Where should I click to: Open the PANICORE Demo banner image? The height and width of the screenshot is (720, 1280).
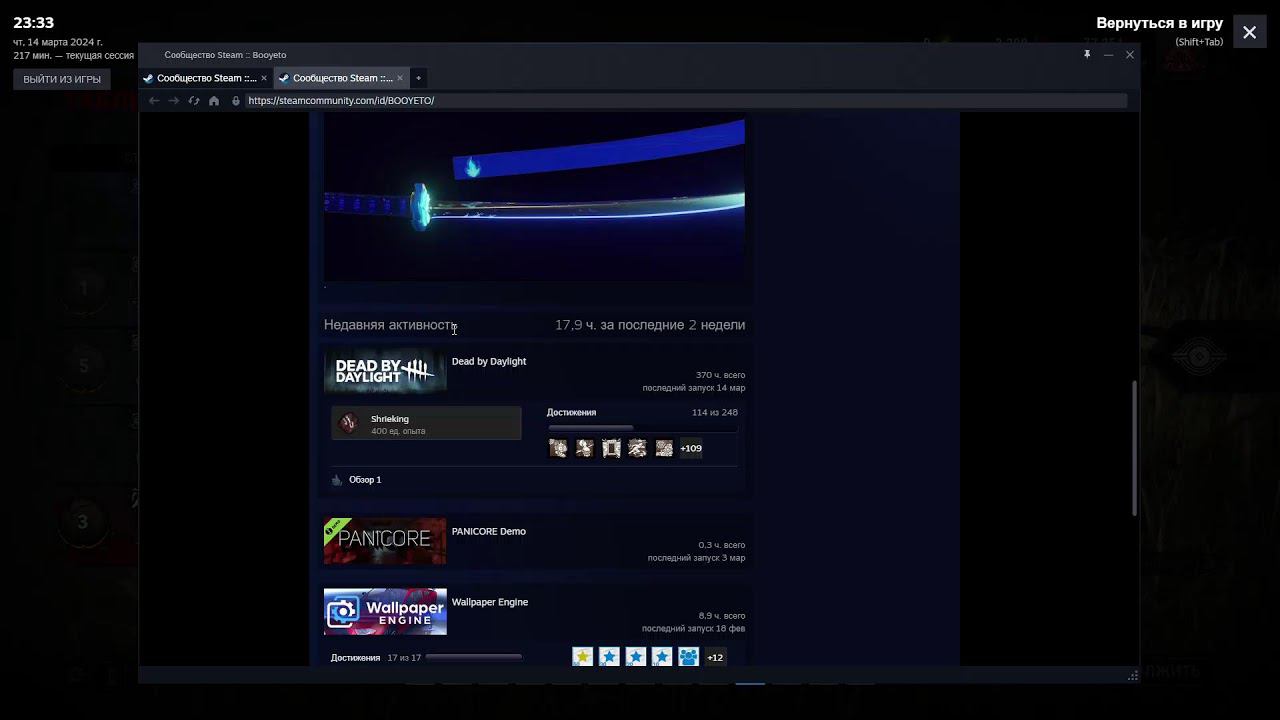(x=385, y=541)
